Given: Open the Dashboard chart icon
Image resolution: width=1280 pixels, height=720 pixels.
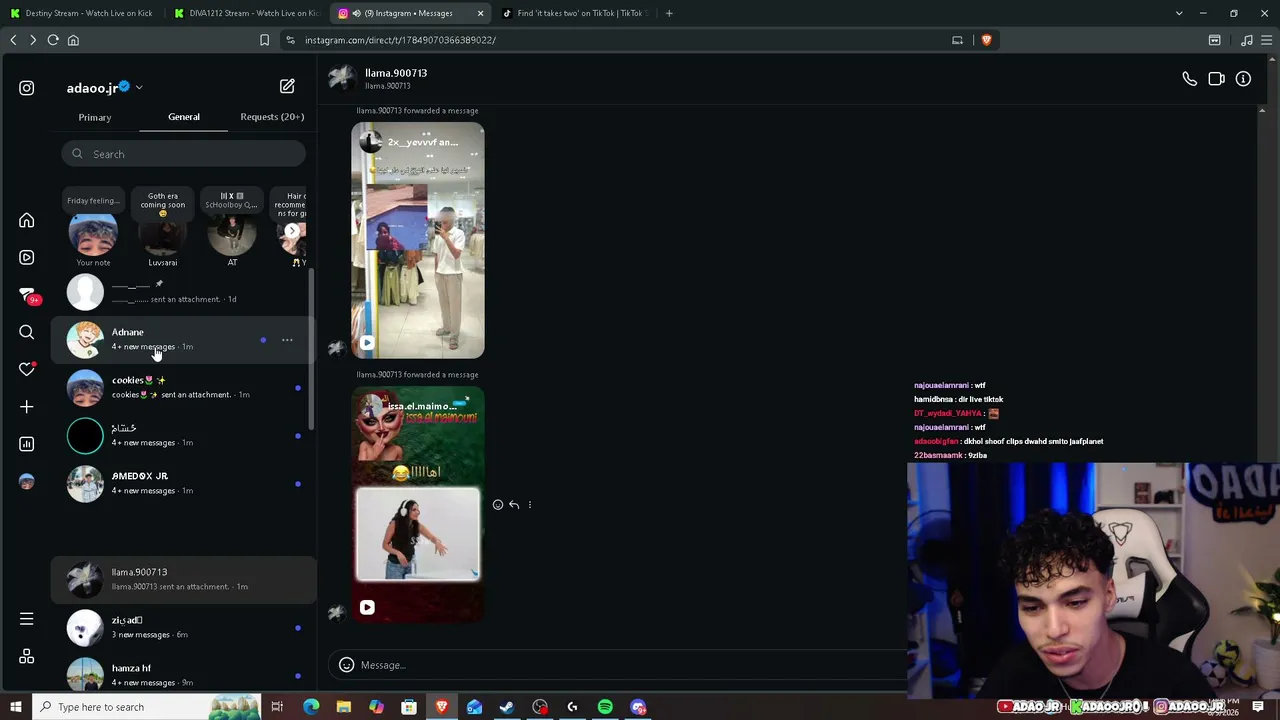Looking at the screenshot, I should click(x=27, y=444).
